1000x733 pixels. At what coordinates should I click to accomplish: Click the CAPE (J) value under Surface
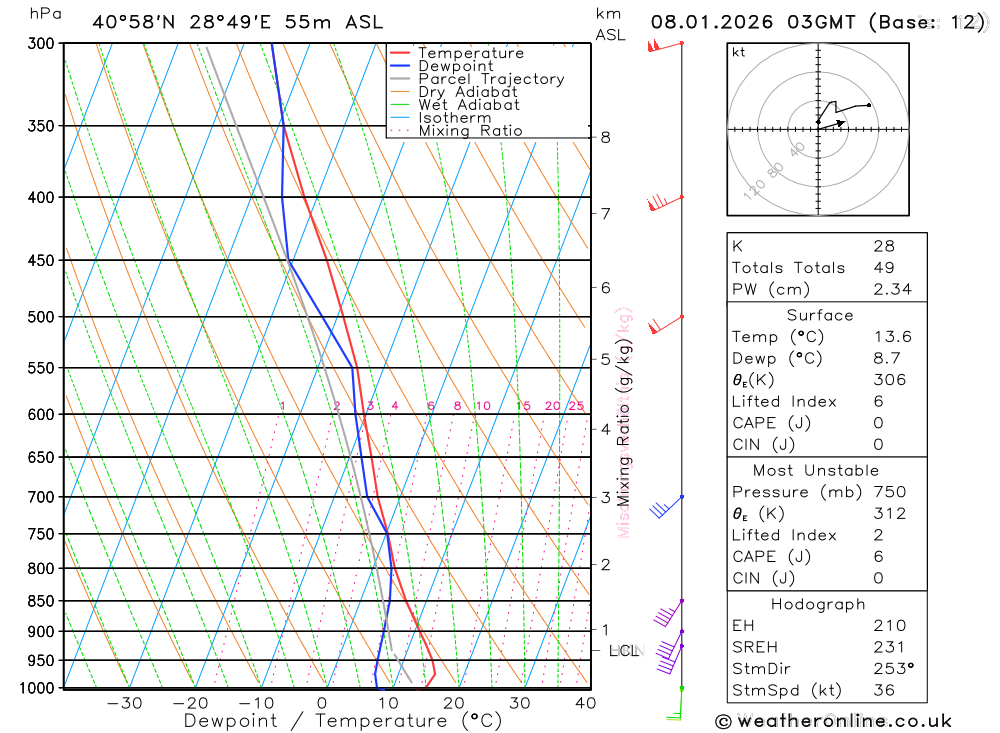[878, 424]
